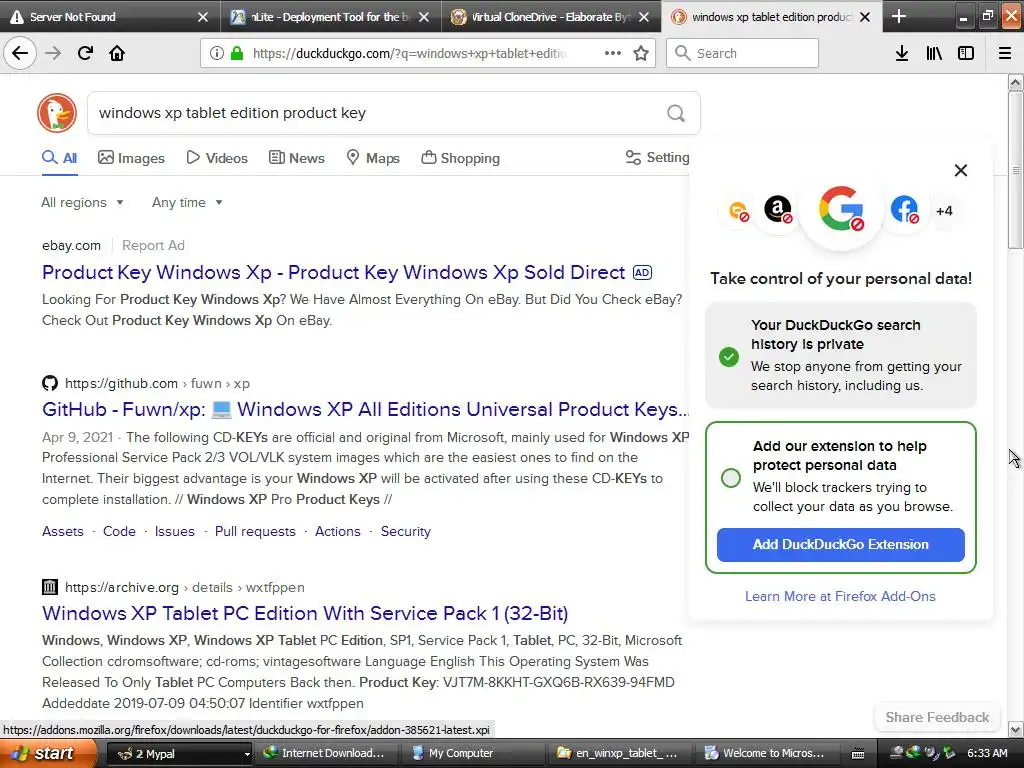Select the All results tab
This screenshot has width=1024, height=768.
[59, 158]
